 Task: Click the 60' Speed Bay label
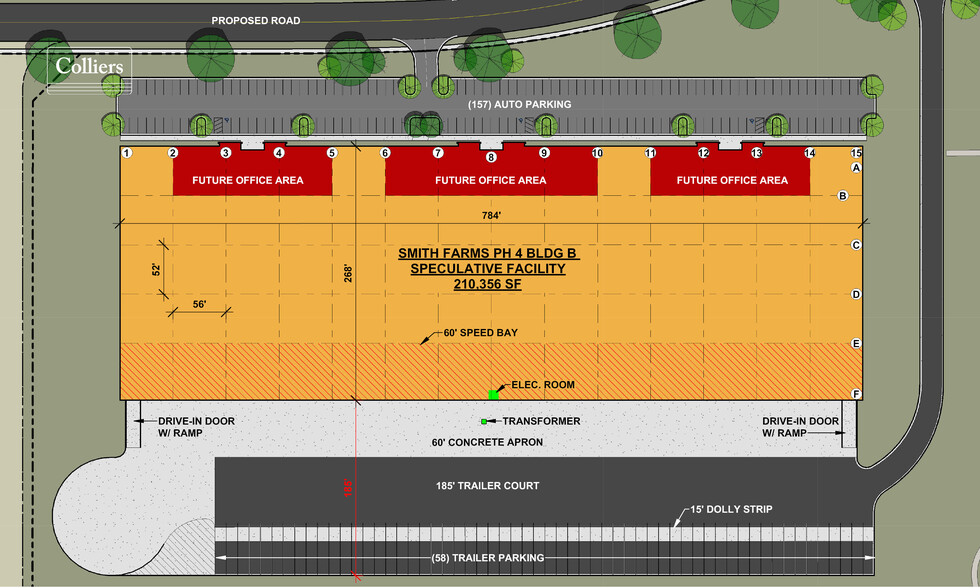(x=481, y=332)
